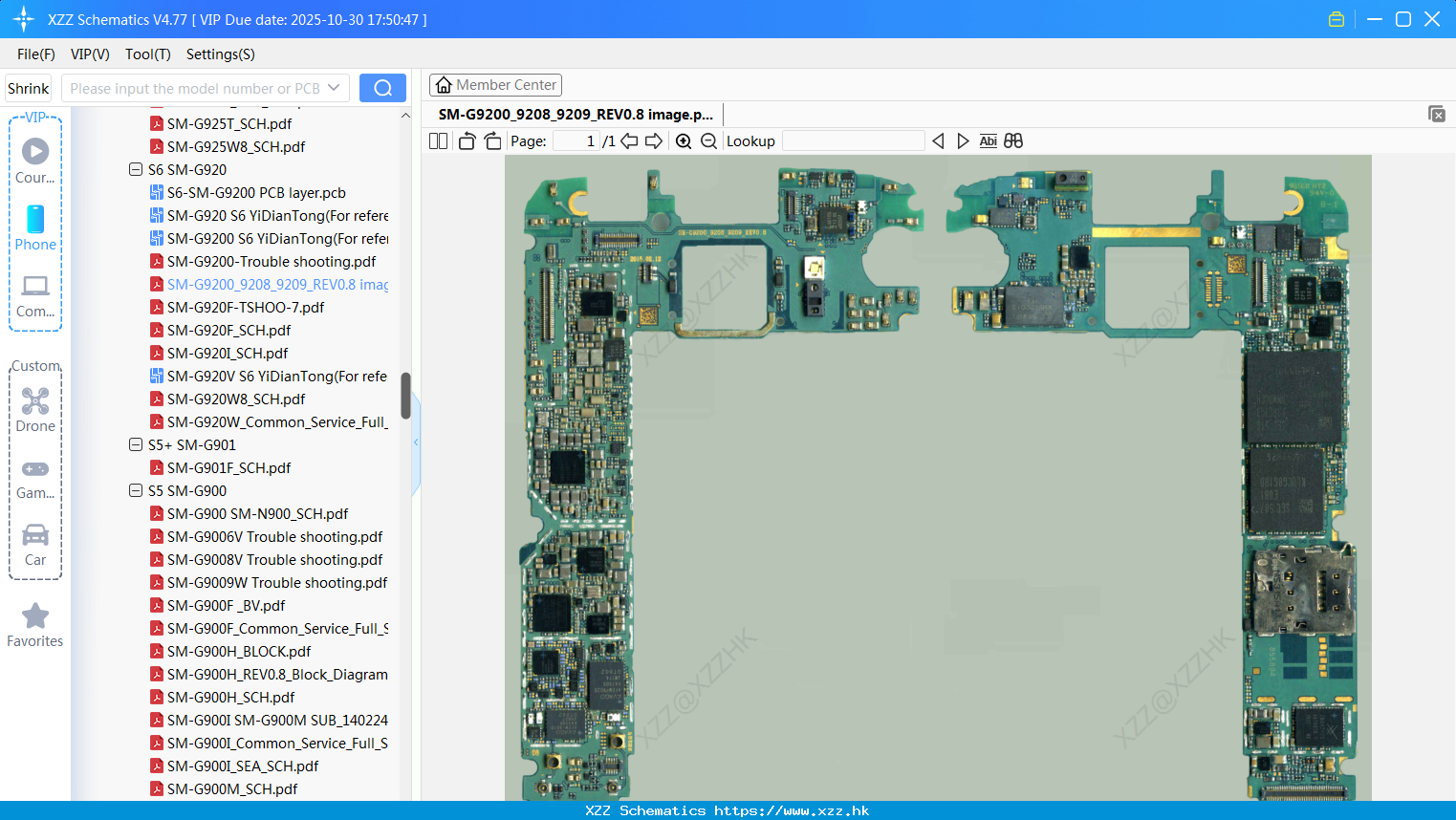Viewport: 1456px width, 820px height.
Task: Open SM-G920W_Common_Service_Full file
Action: [x=269, y=421]
